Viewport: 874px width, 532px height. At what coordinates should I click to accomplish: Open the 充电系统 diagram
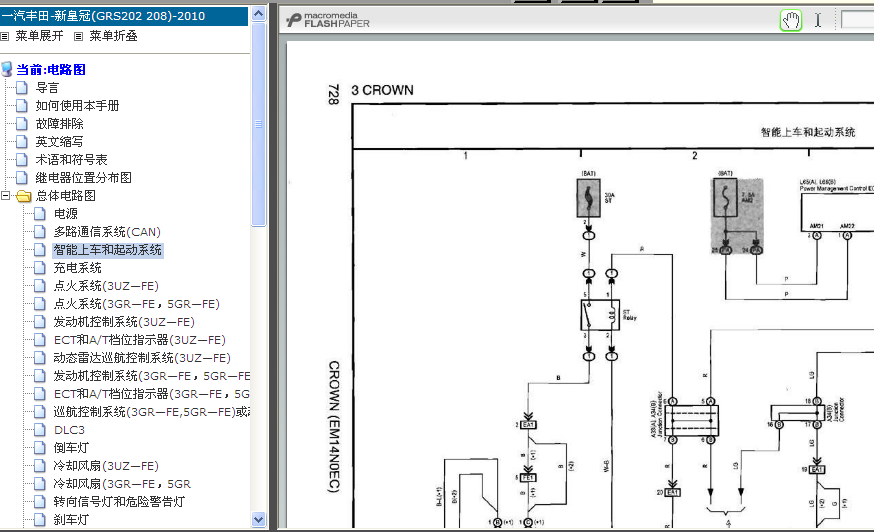tap(77, 268)
